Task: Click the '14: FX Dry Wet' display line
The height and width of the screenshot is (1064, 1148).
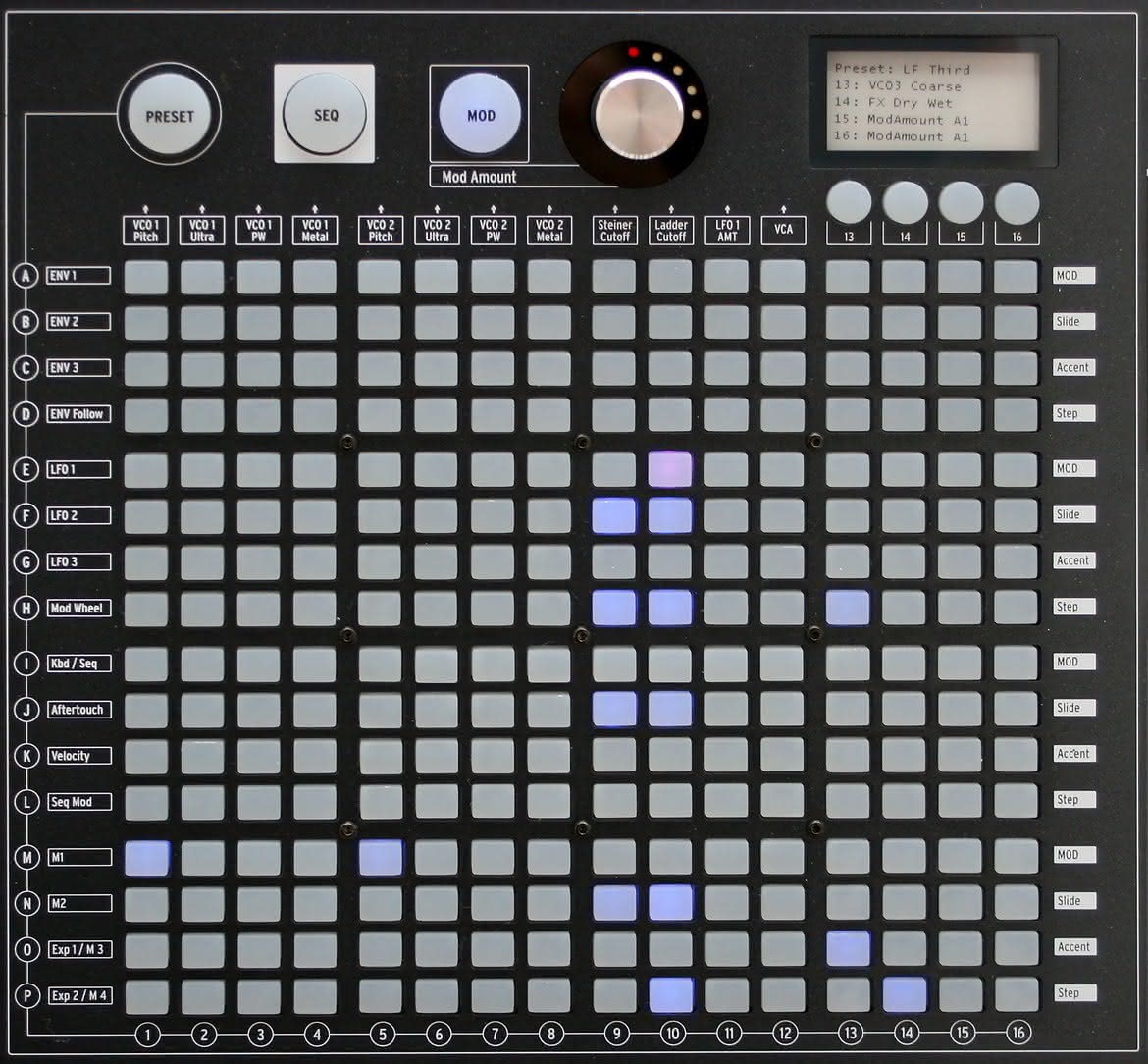Action: point(893,102)
